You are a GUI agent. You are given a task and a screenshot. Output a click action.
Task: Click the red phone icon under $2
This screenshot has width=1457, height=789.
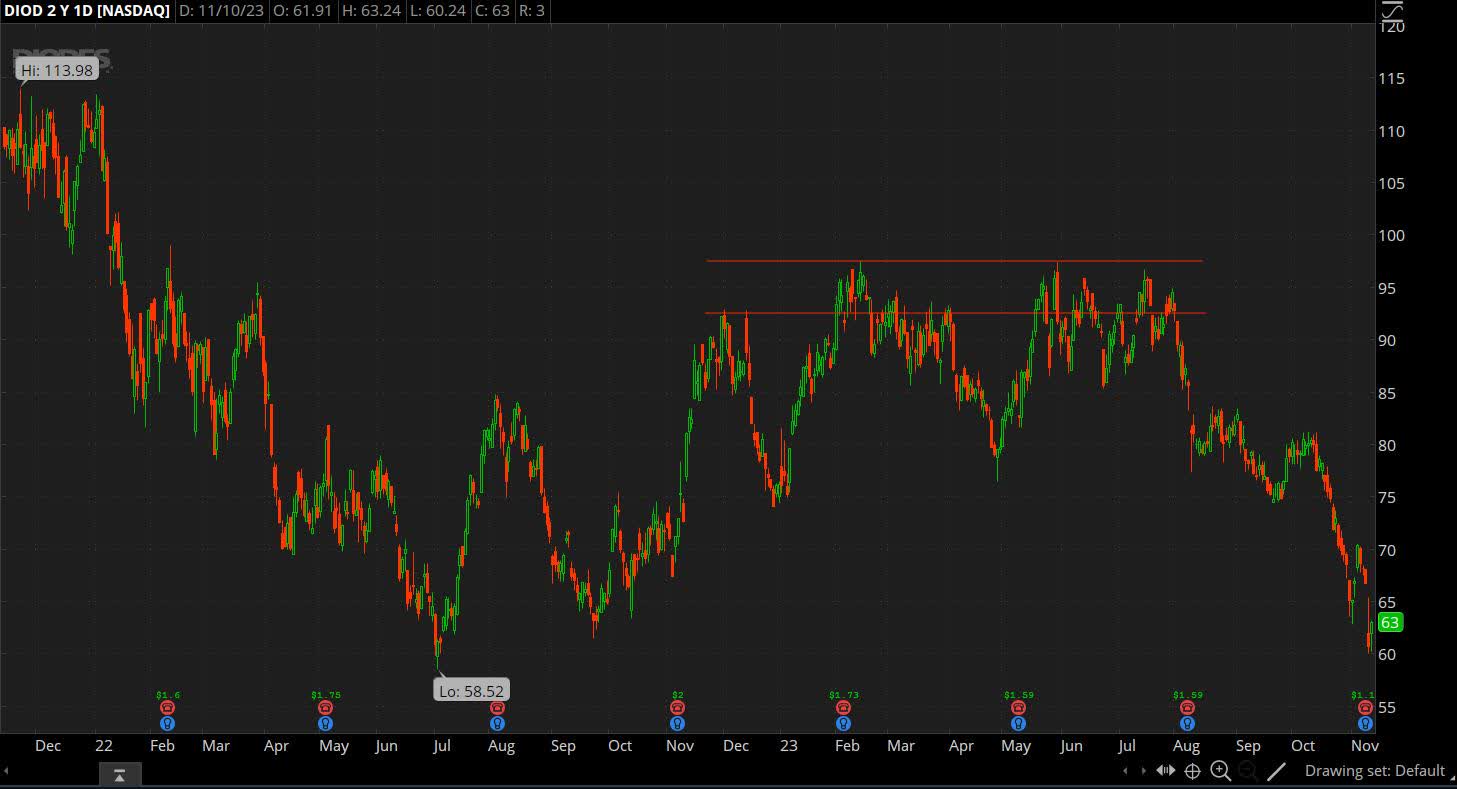(x=677, y=708)
